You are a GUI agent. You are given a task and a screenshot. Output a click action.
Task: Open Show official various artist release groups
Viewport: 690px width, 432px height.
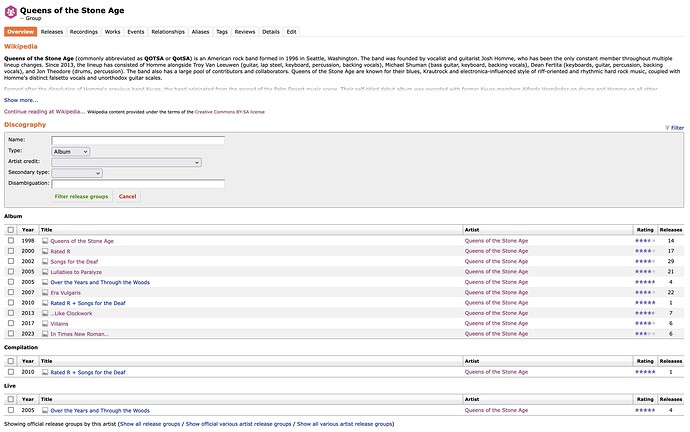point(239,424)
